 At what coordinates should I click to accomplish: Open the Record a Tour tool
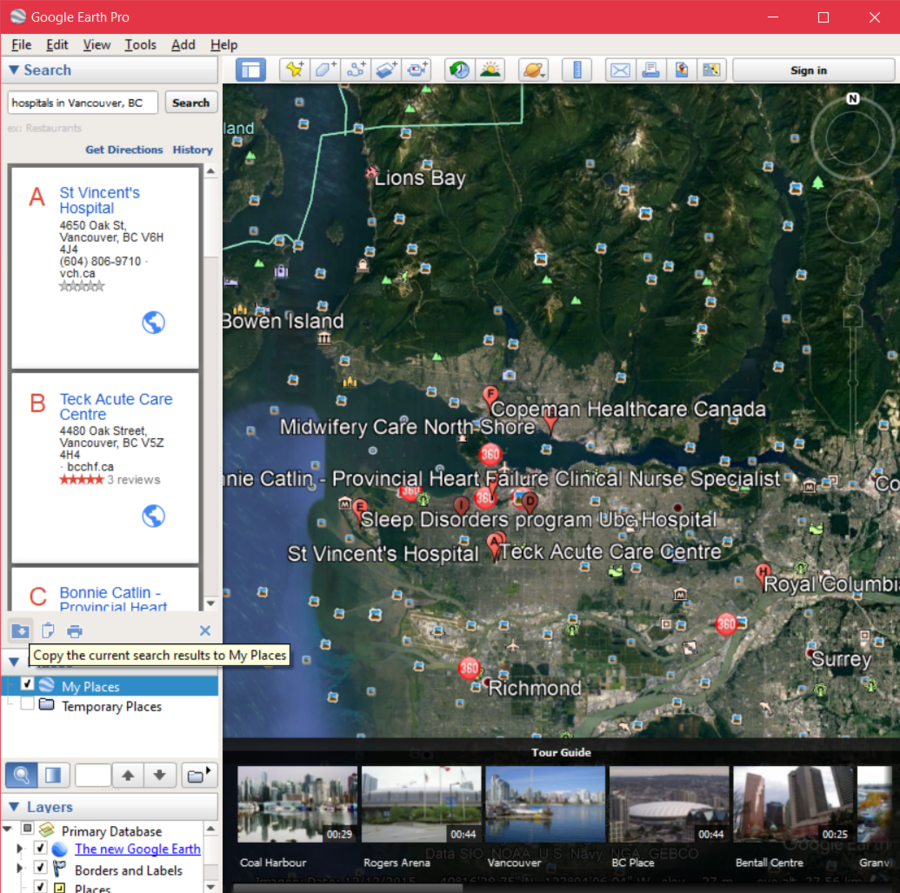pos(418,69)
